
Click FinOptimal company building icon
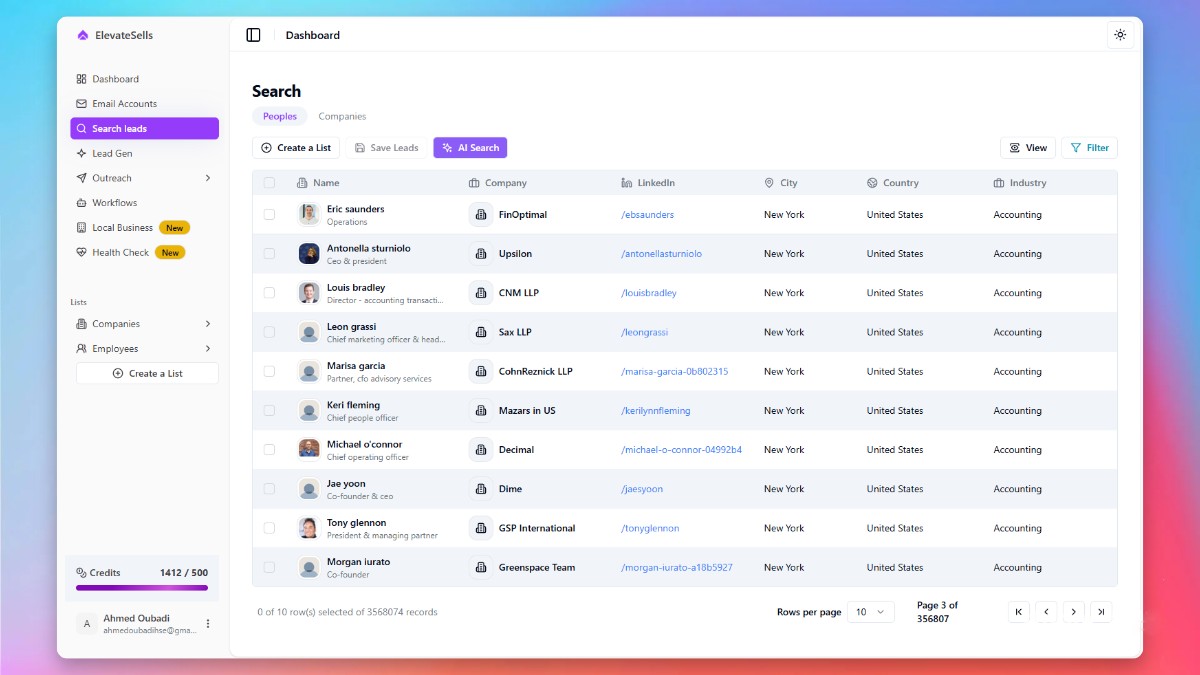481,215
